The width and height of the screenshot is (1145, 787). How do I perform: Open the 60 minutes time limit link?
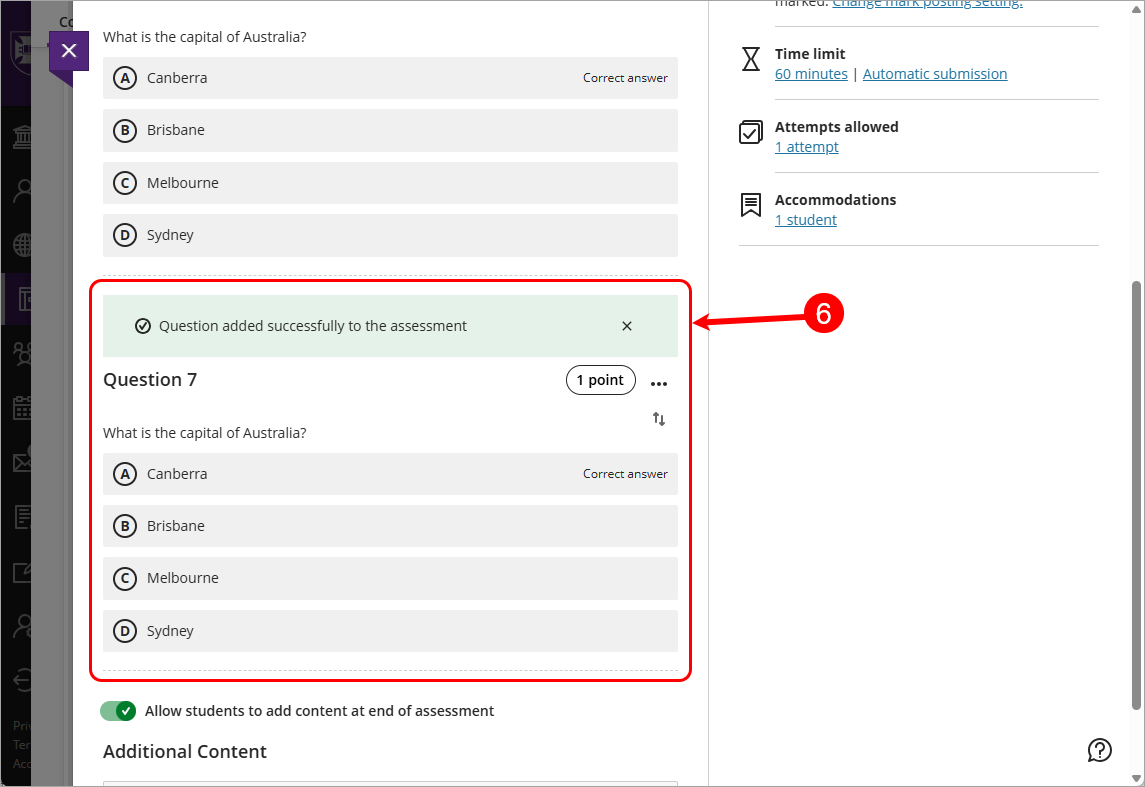tap(811, 74)
